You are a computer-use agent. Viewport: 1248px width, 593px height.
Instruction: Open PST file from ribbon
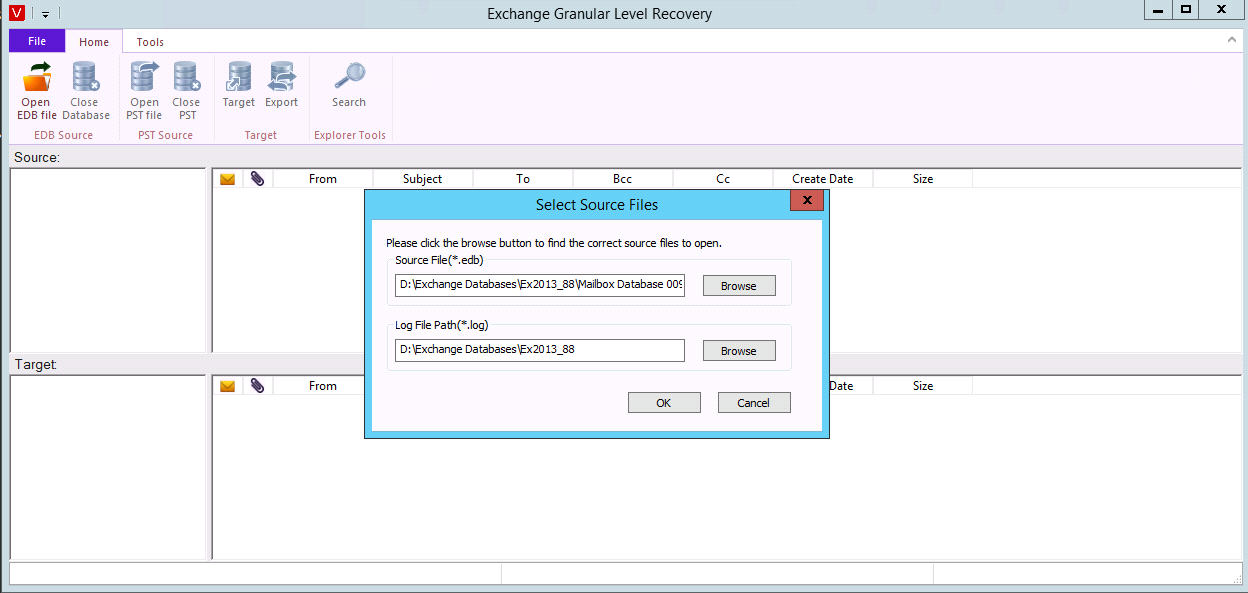[x=144, y=91]
